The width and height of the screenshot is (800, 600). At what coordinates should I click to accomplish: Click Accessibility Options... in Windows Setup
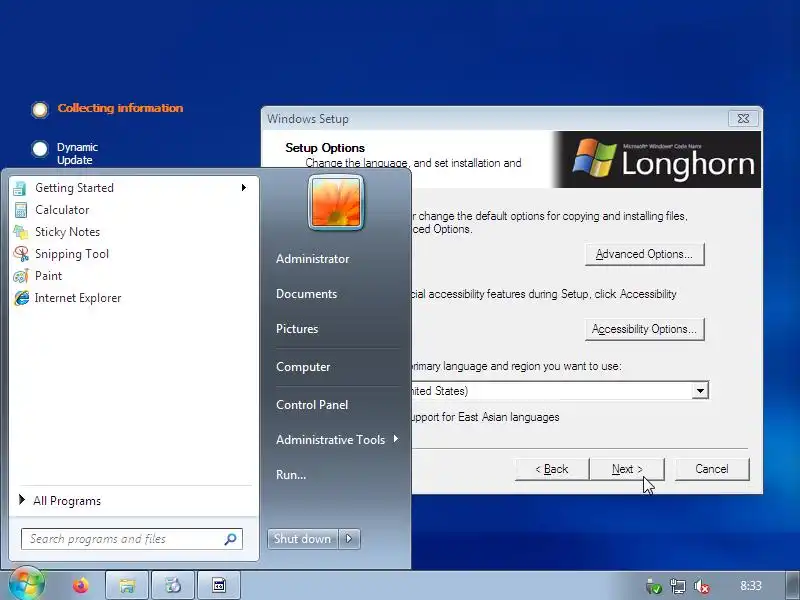tap(644, 329)
